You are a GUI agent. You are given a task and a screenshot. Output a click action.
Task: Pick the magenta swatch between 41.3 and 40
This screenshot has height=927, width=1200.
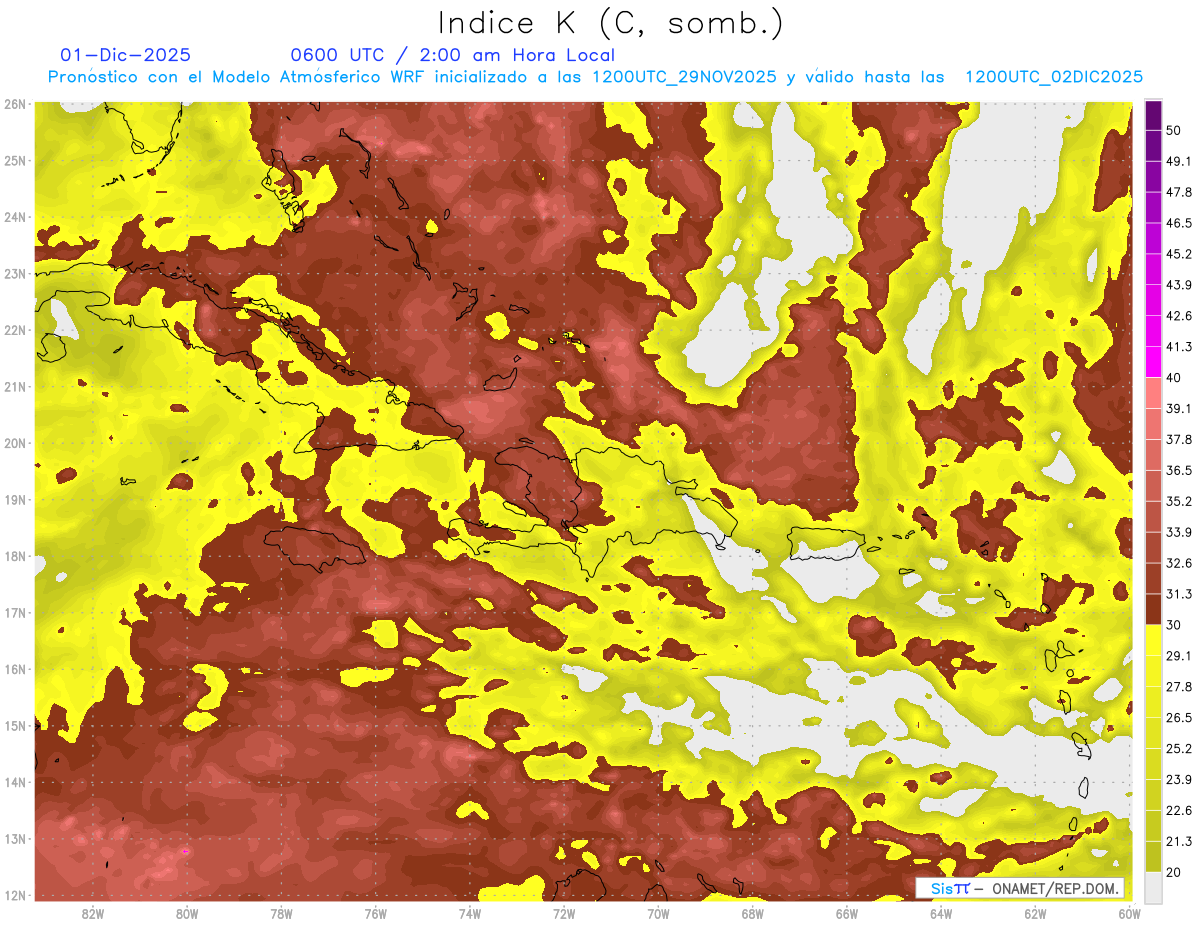1153,362
